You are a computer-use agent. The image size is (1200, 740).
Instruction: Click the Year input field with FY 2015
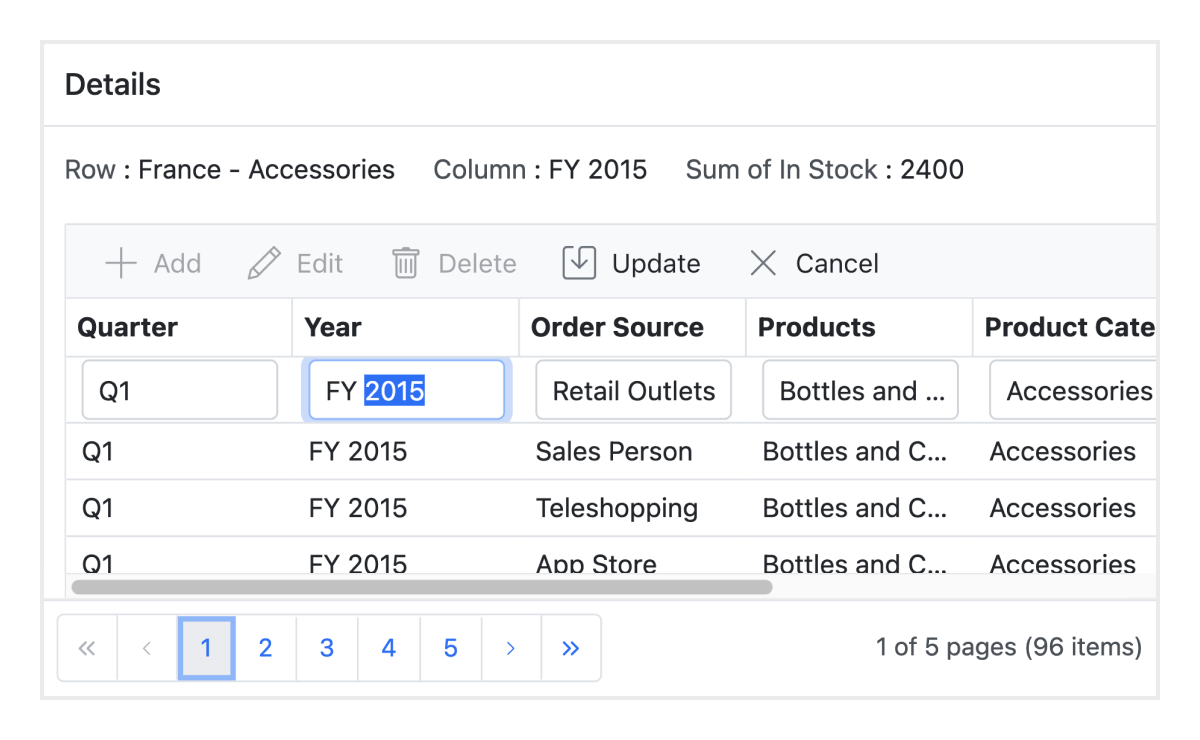[x=406, y=391]
